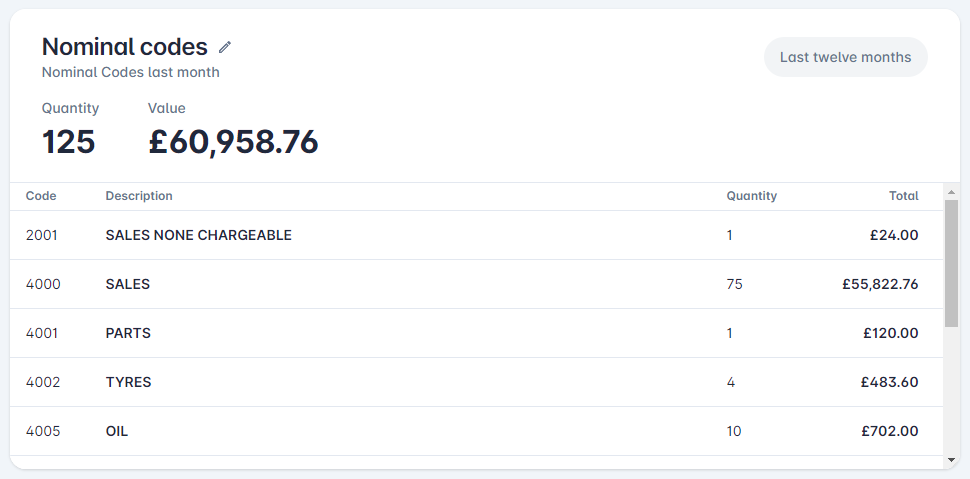
Task: Select the SALES row description
Action: pyautogui.click(x=128, y=284)
